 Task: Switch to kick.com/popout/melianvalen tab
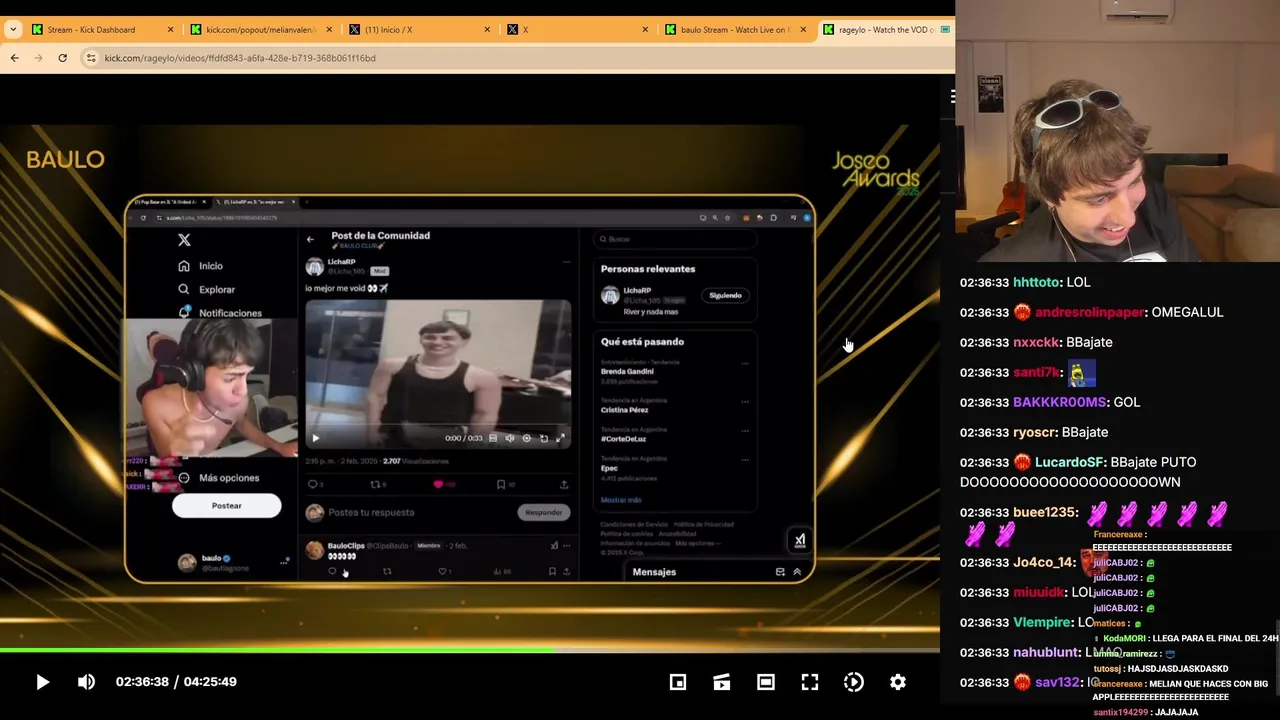pos(260,30)
